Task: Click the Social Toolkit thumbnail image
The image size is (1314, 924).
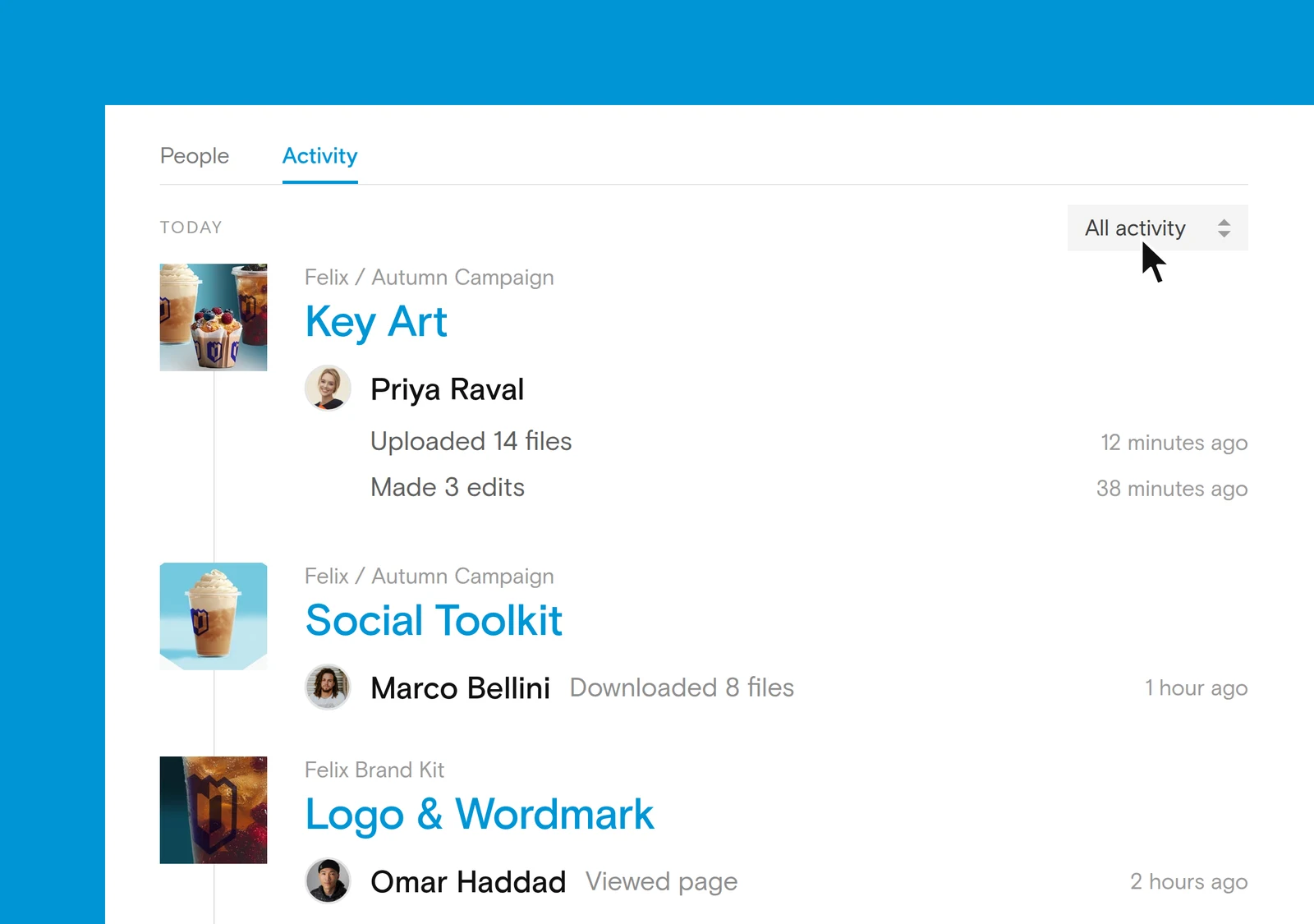Action: pos(214,616)
